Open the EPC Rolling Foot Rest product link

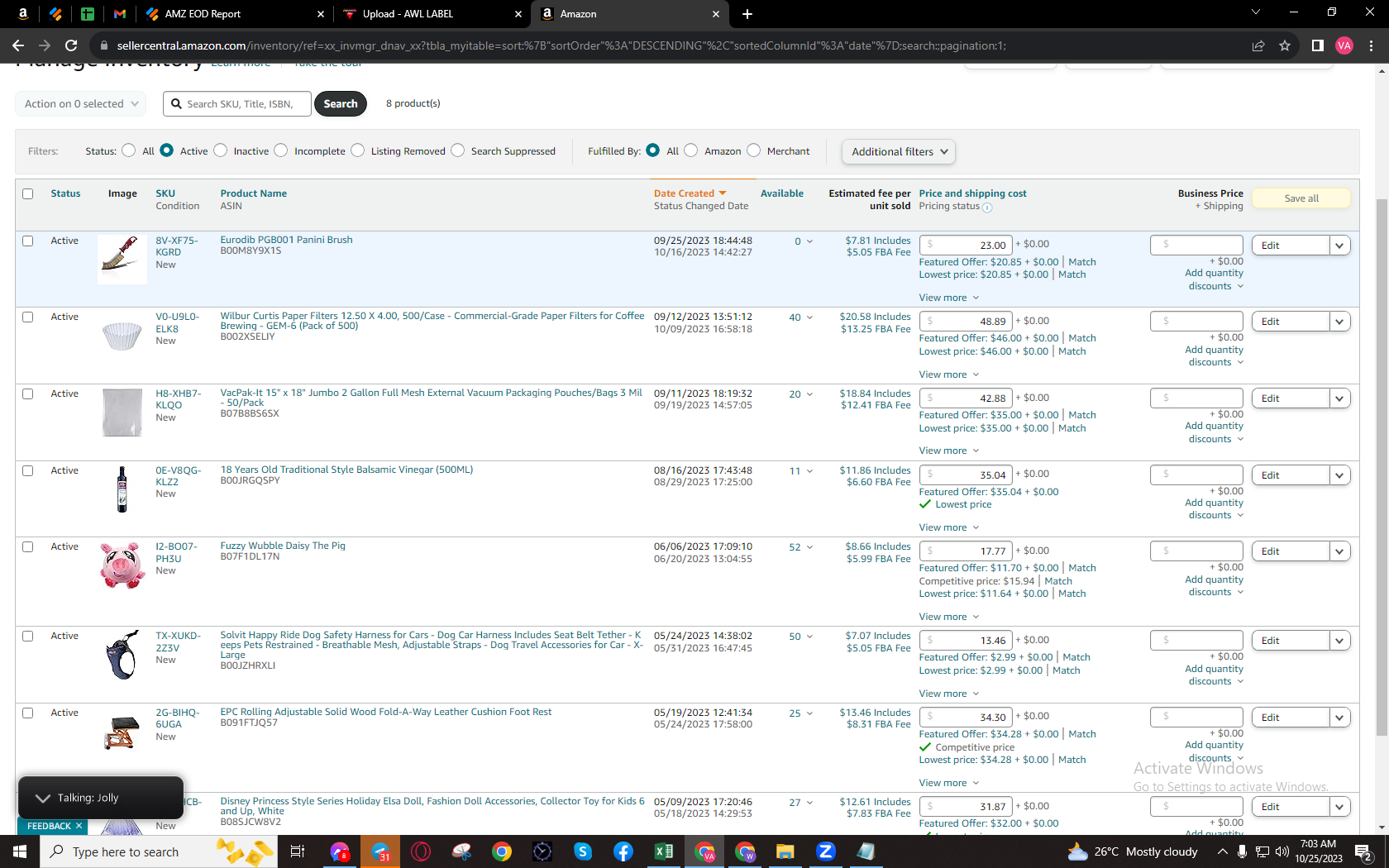click(x=385, y=712)
